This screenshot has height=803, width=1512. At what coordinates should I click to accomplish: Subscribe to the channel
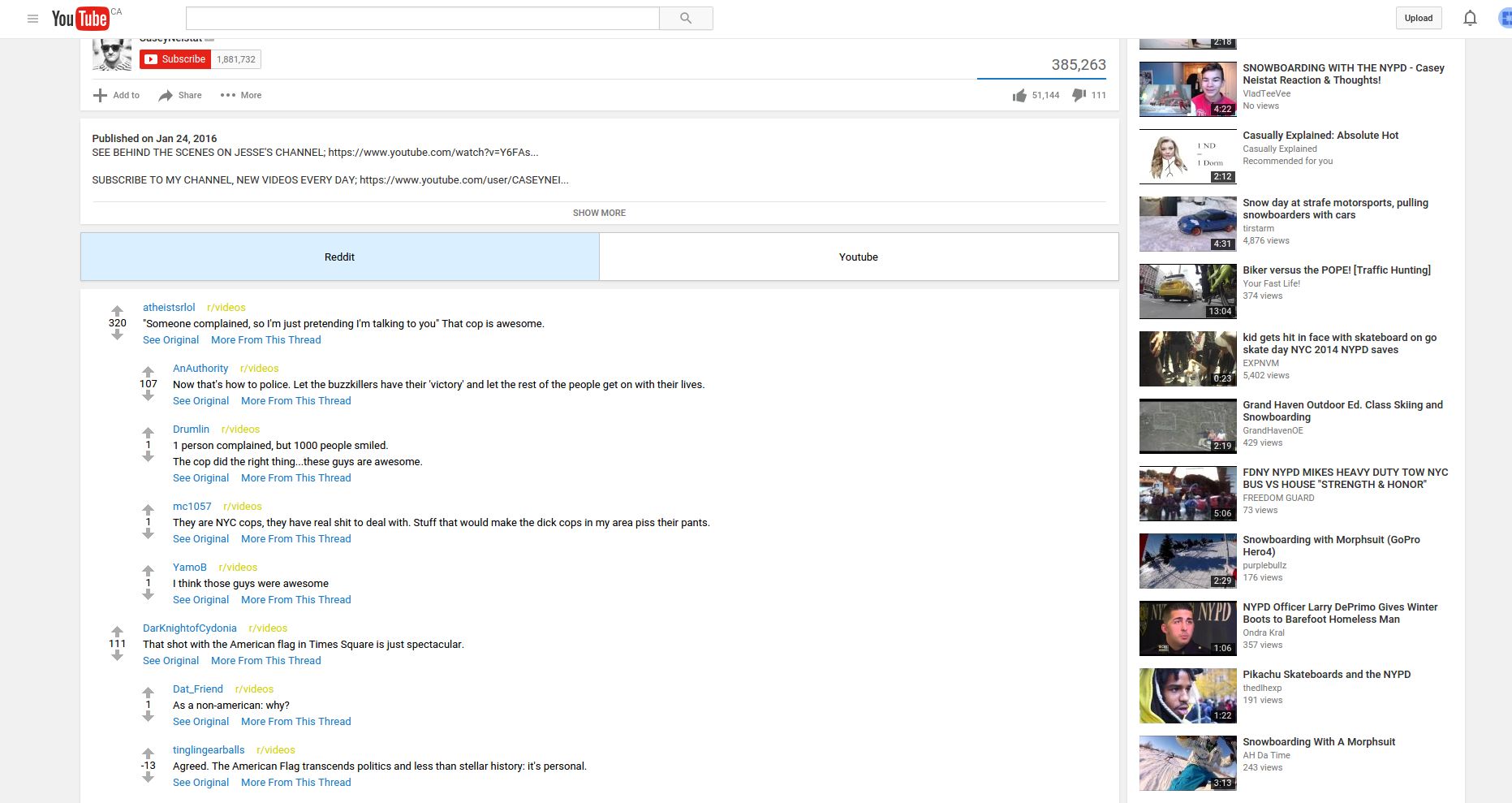point(175,59)
